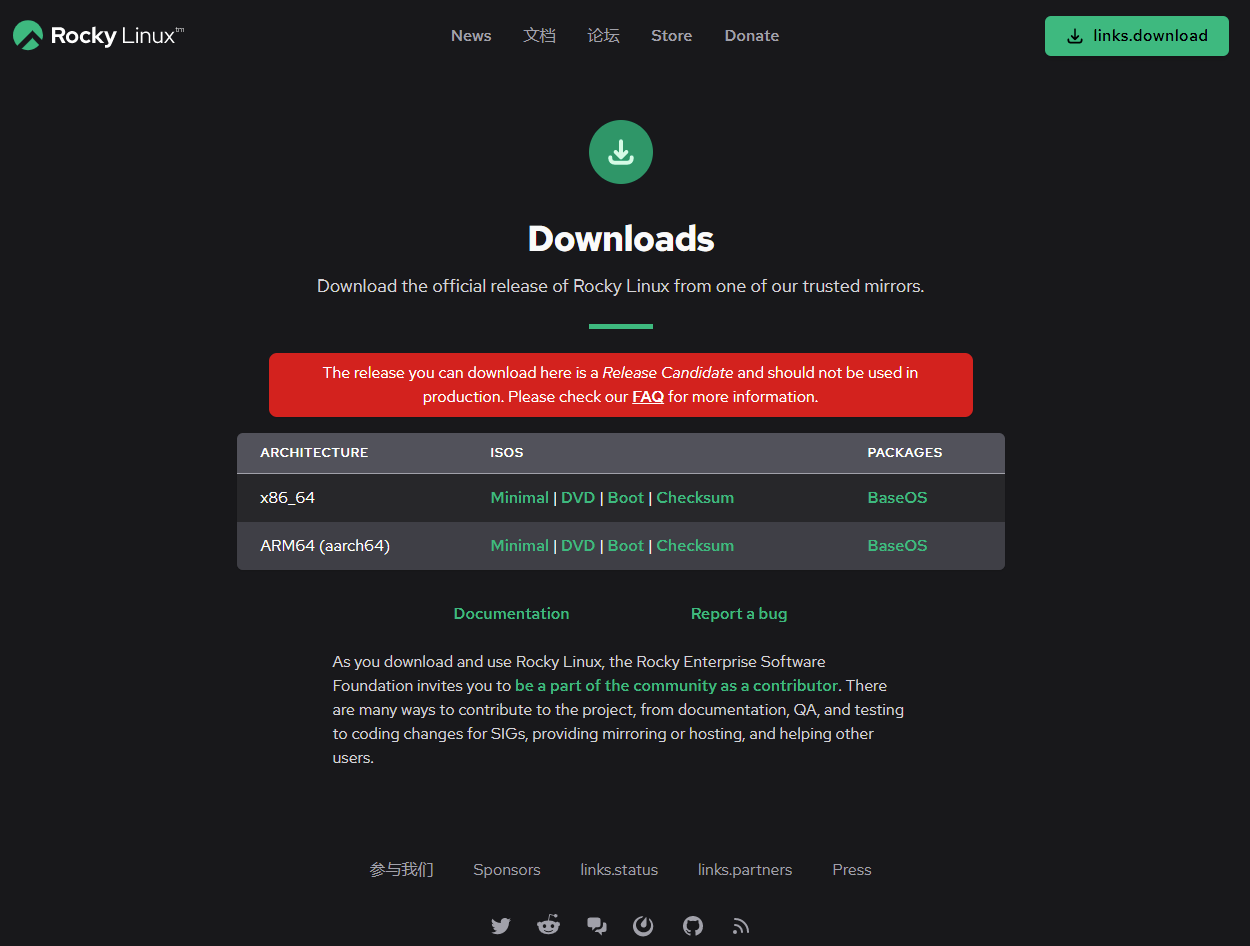Download ARM64 DVD ISO
The width and height of the screenshot is (1250, 946).
(x=578, y=546)
